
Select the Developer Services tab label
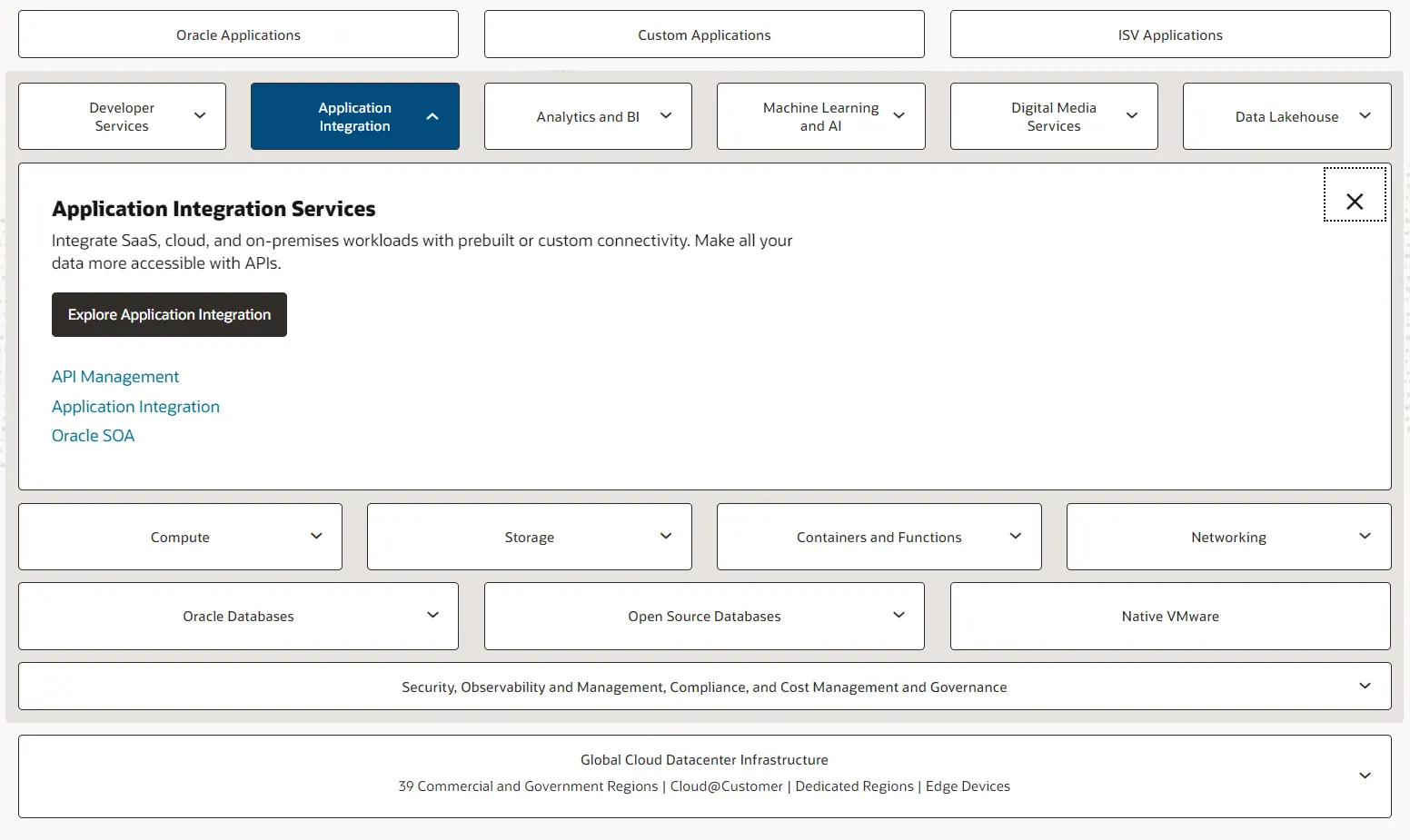[x=122, y=117]
